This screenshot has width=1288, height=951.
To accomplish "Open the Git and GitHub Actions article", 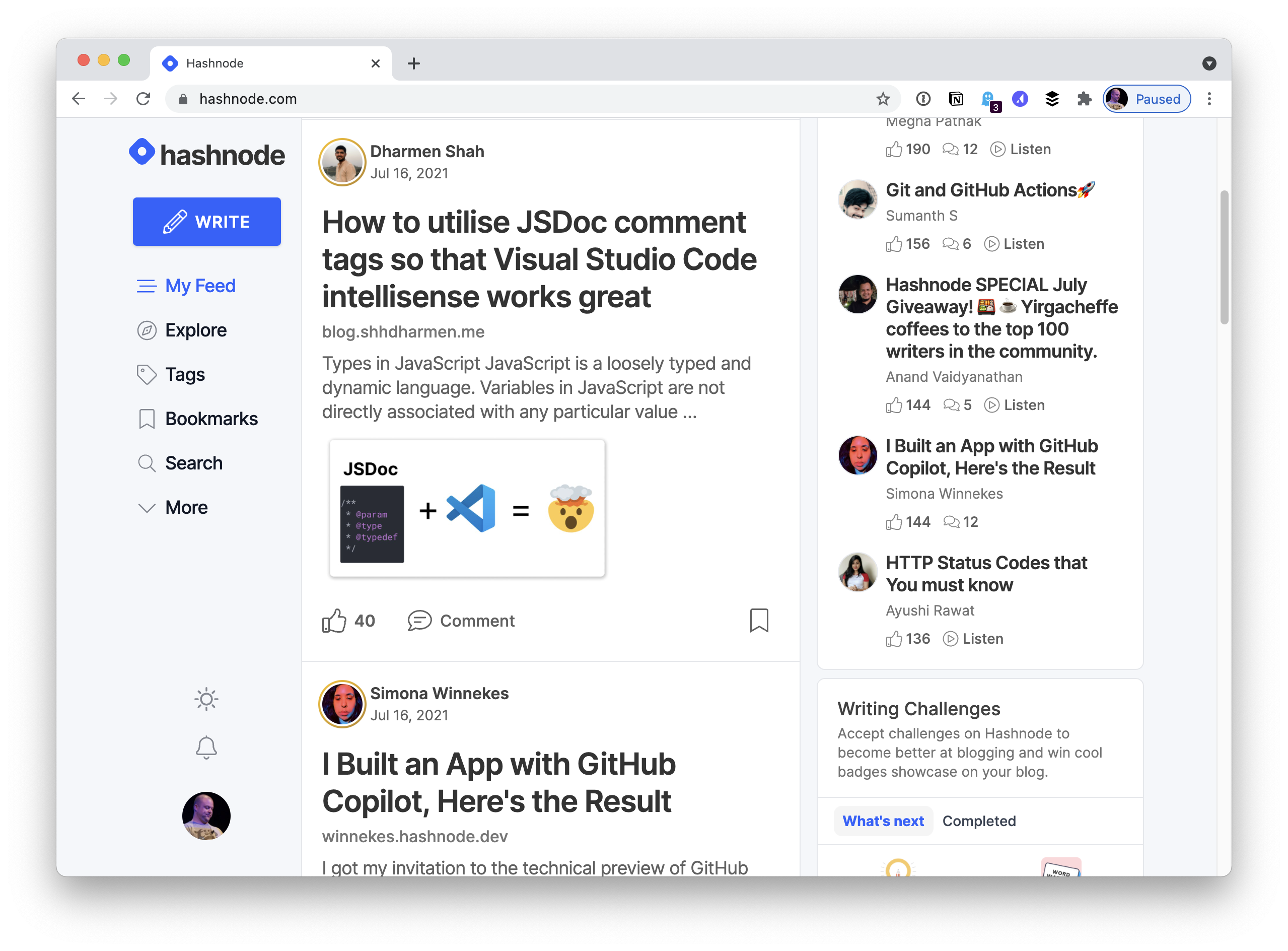I will coord(990,190).
